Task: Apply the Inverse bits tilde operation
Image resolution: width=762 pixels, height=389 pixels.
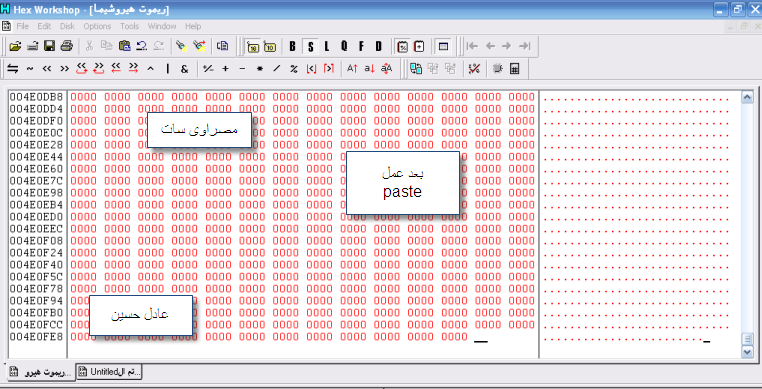Action: point(30,69)
